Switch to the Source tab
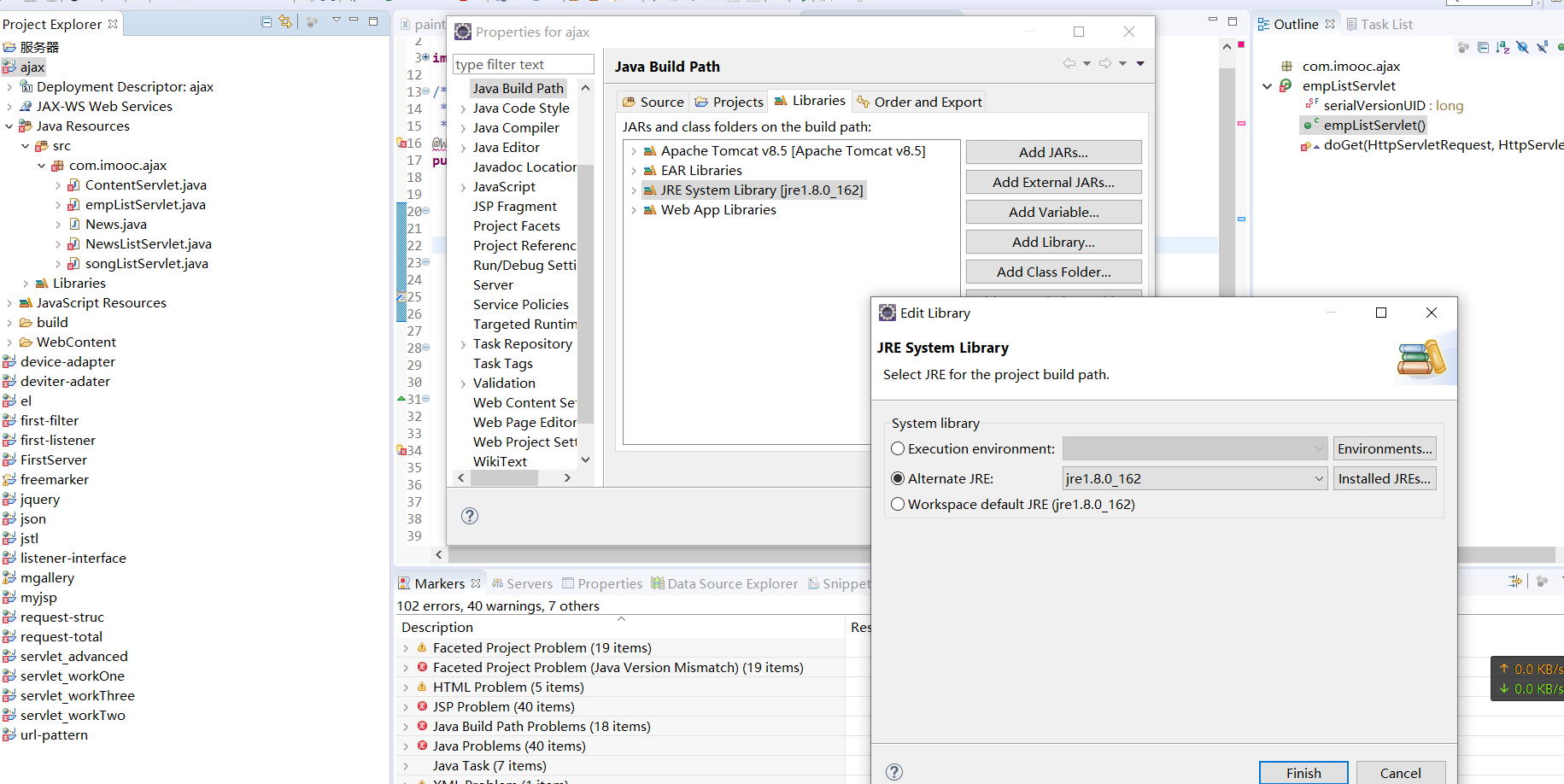The height and width of the screenshot is (784, 1564). tap(653, 102)
